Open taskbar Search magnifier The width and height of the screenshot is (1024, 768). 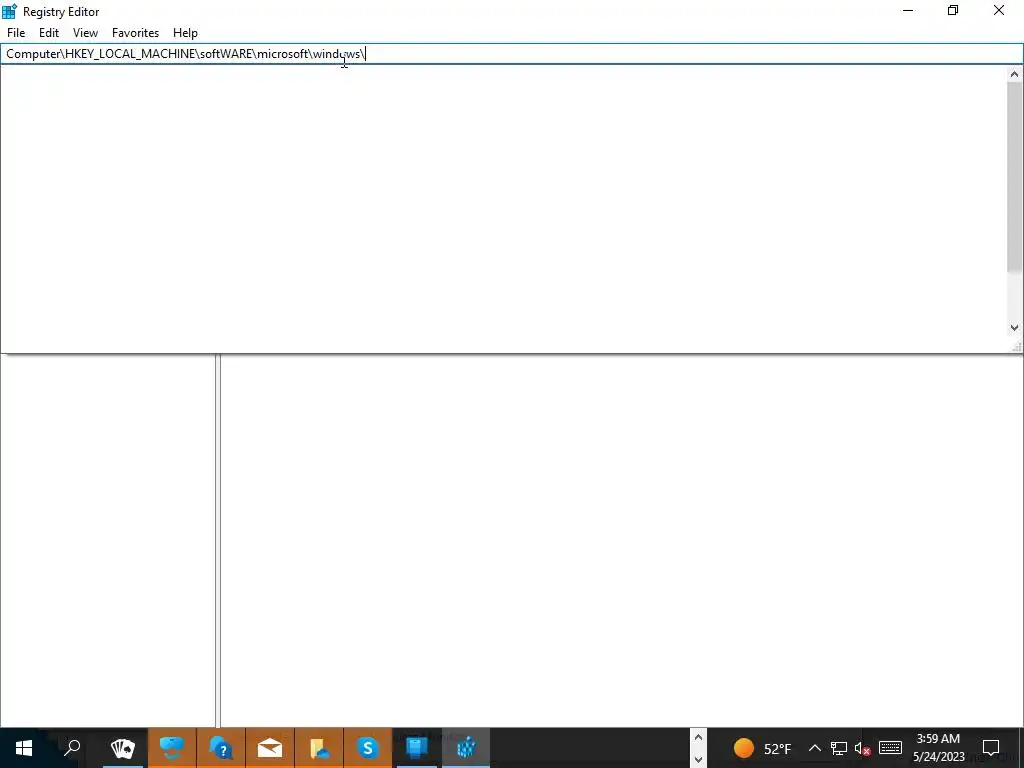coord(72,748)
